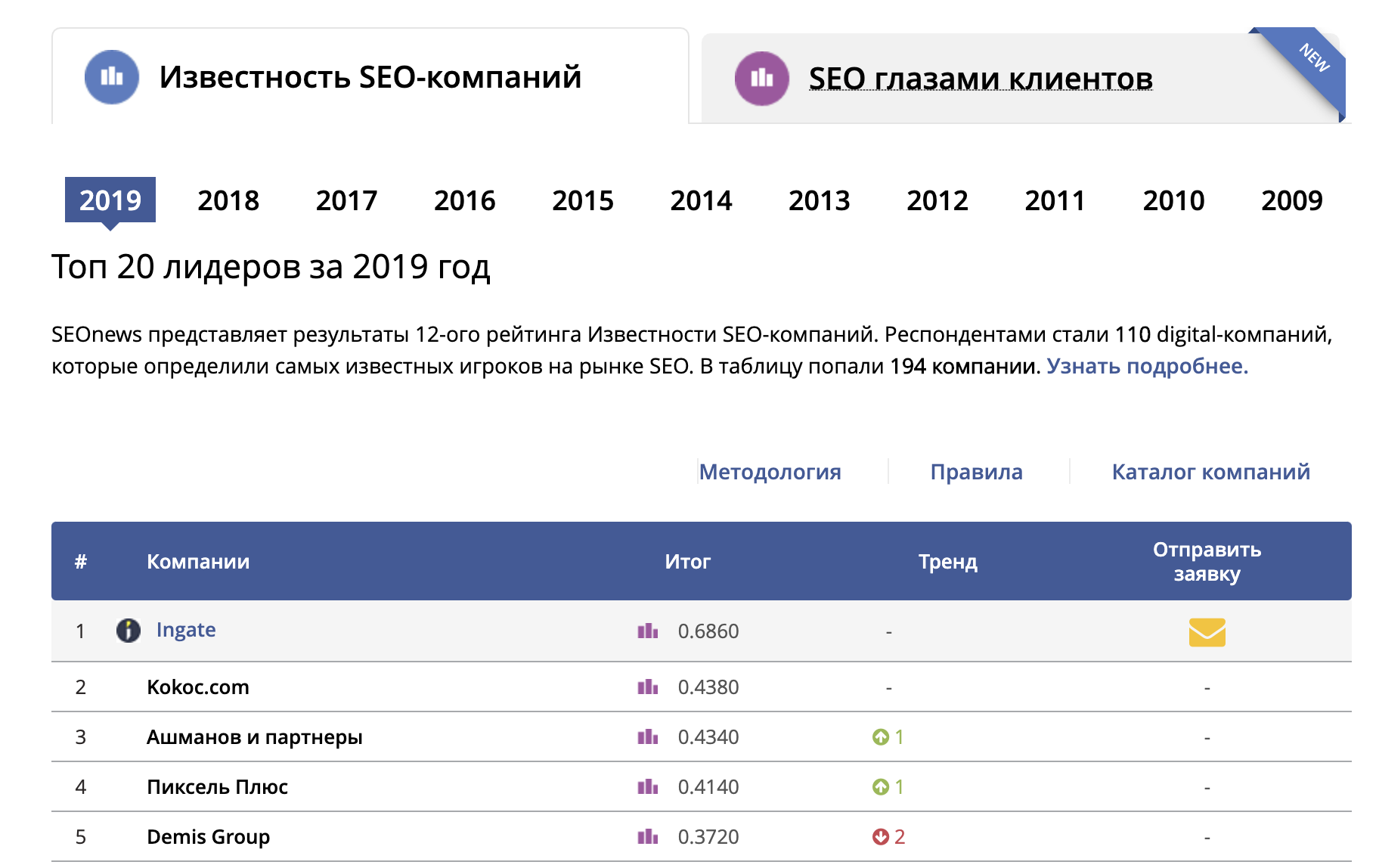Click the bar chart icon in Kokoc.com row
The image size is (1379, 868).
pyautogui.click(x=648, y=687)
